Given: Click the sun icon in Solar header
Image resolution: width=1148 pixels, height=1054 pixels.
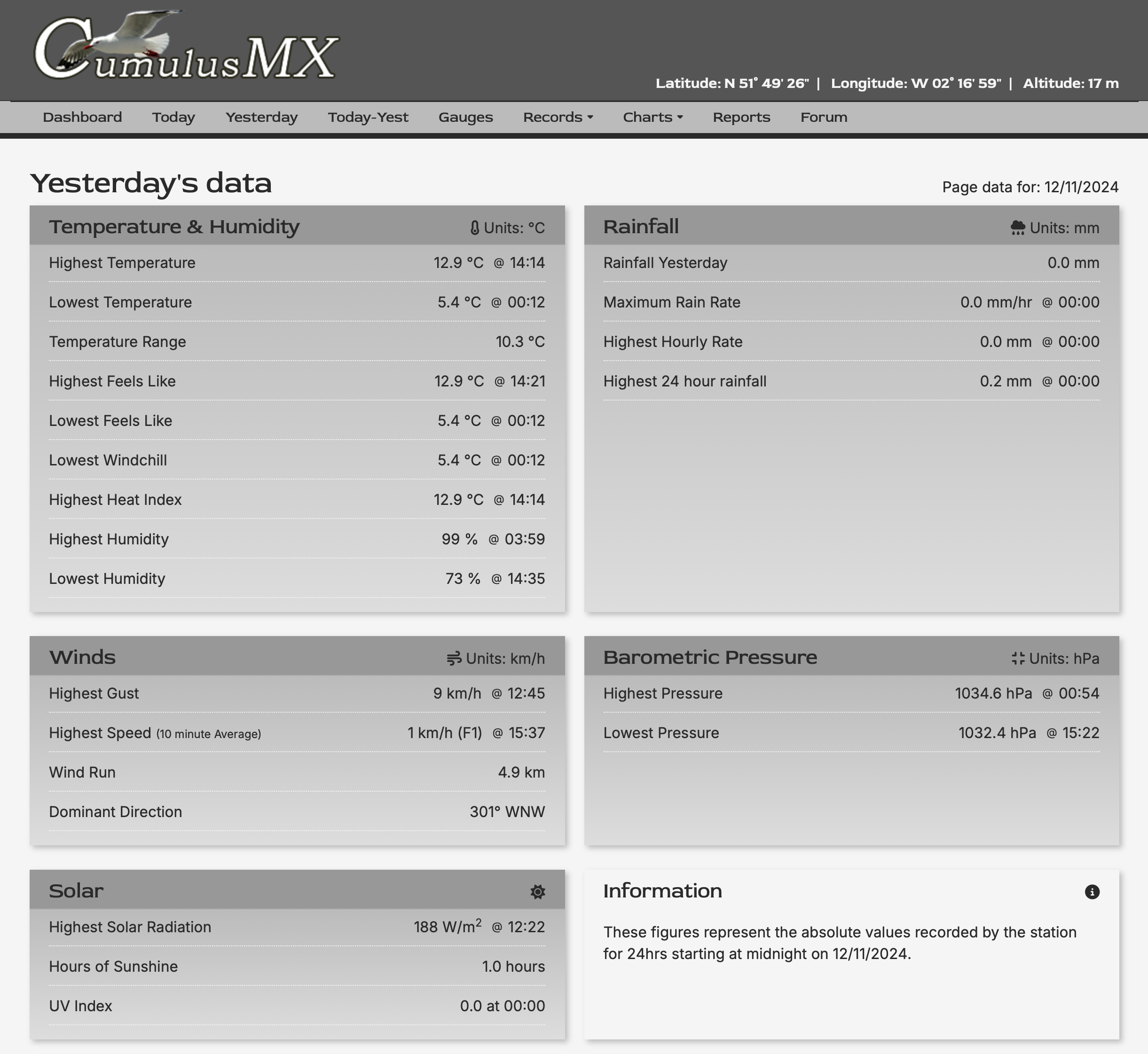Looking at the screenshot, I should pyautogui.click(x=537, y=891).
